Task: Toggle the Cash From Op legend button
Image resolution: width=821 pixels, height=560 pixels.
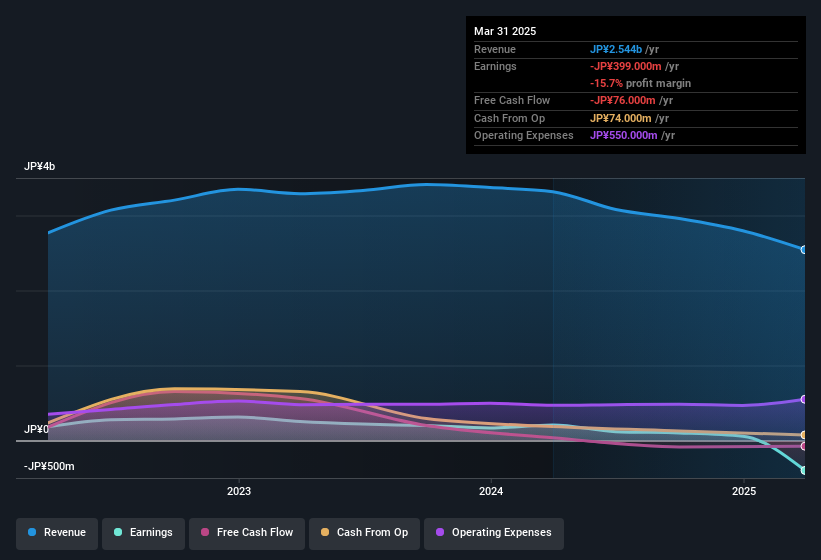Action: pyautogui.click(x=364, y=533)
